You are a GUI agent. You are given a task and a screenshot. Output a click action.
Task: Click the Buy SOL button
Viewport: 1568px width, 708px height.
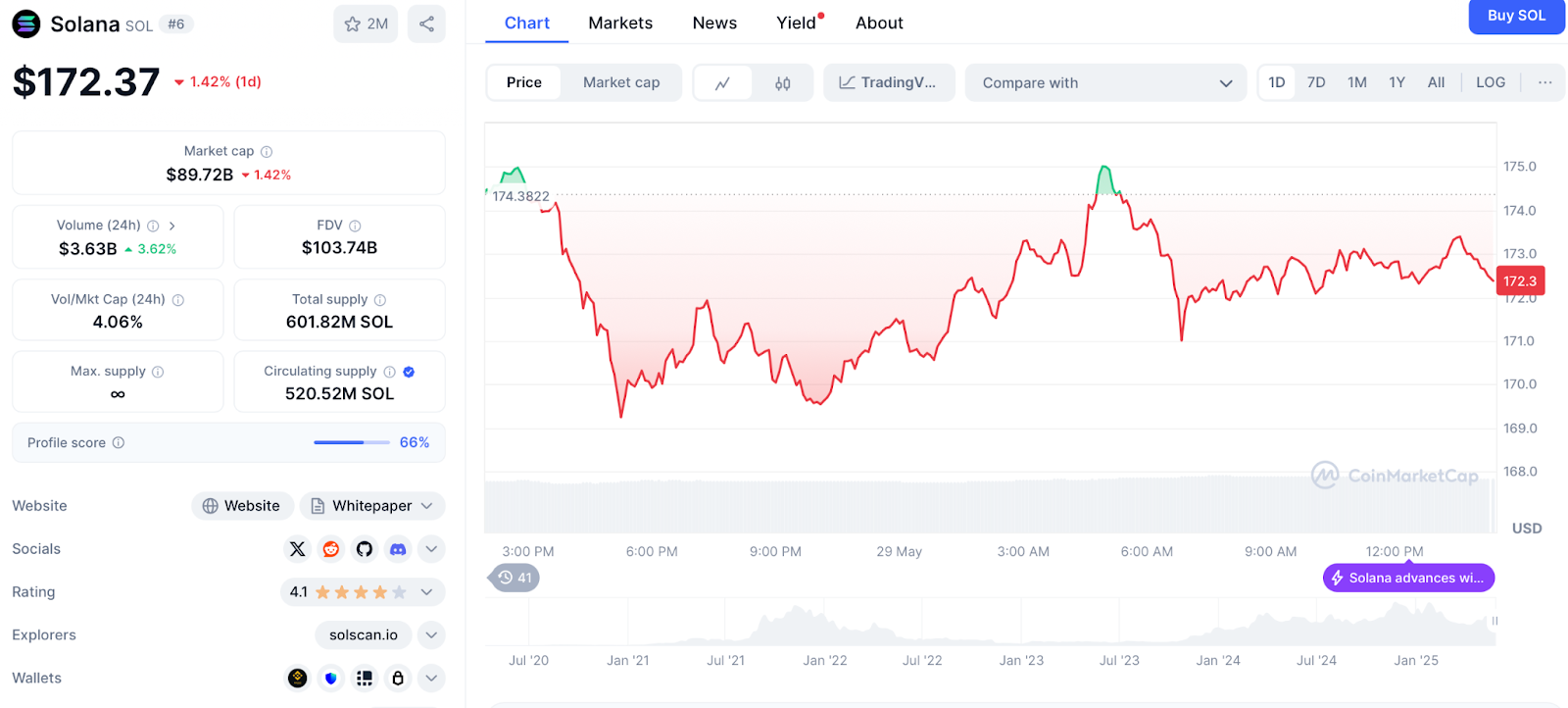(x=1516, y=16)
